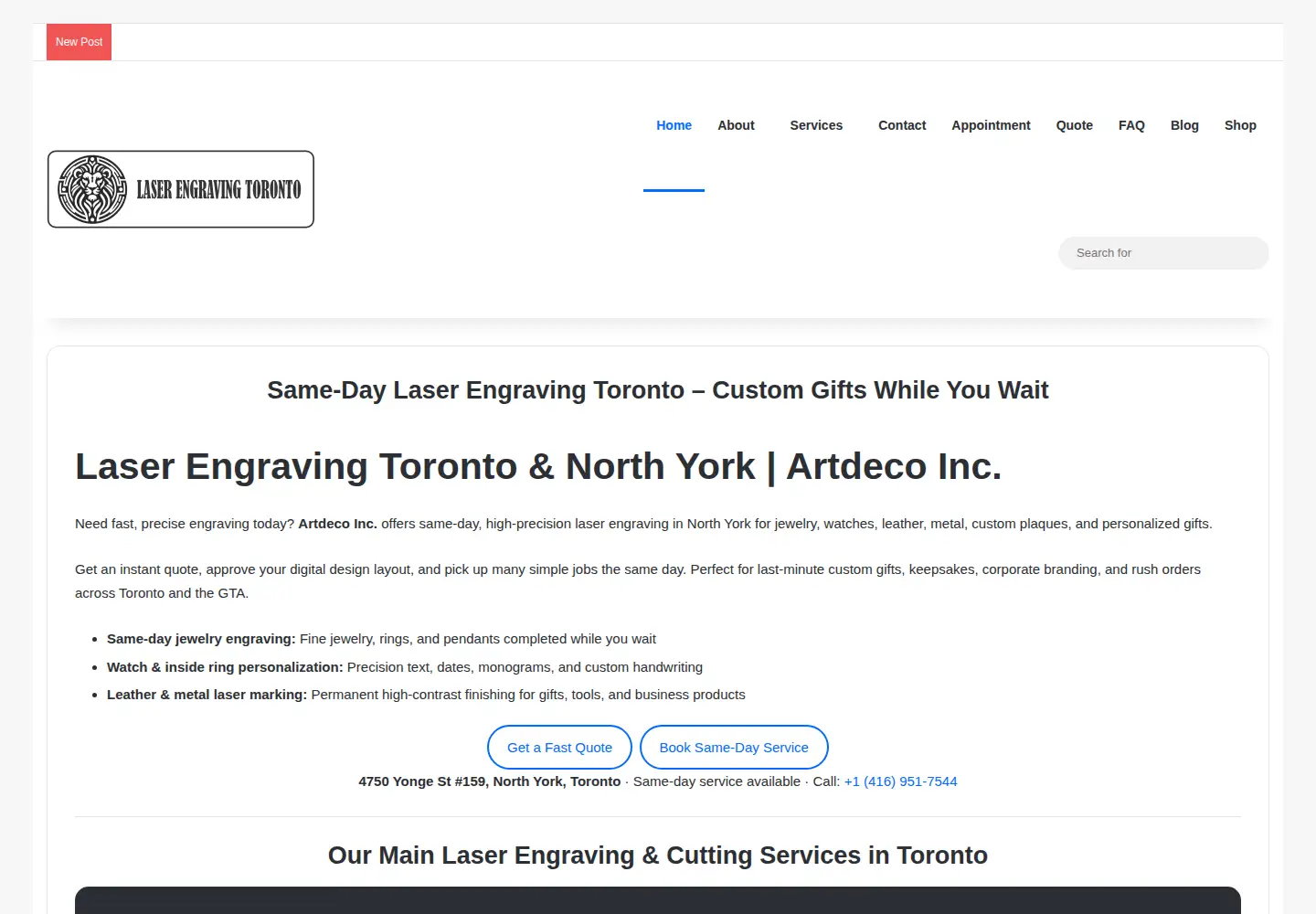
Task: Select Leather & metal laser marking bullet
Action: pyautogui.click(x=426, y=695)
